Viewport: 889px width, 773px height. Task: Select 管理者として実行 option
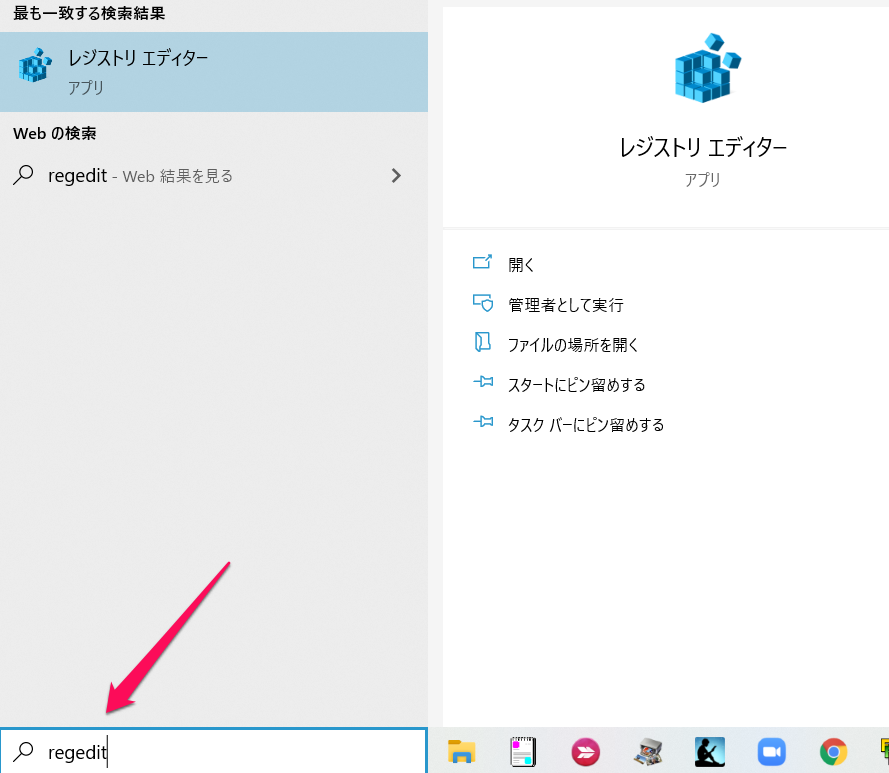tap(565, 305)
